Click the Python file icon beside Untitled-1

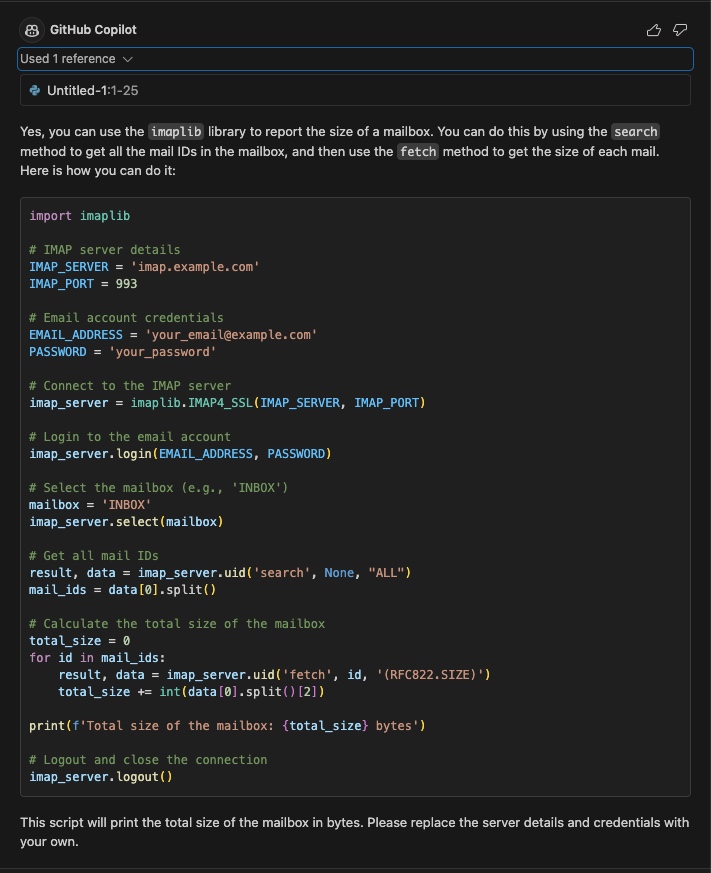click(x=35, y=89)
